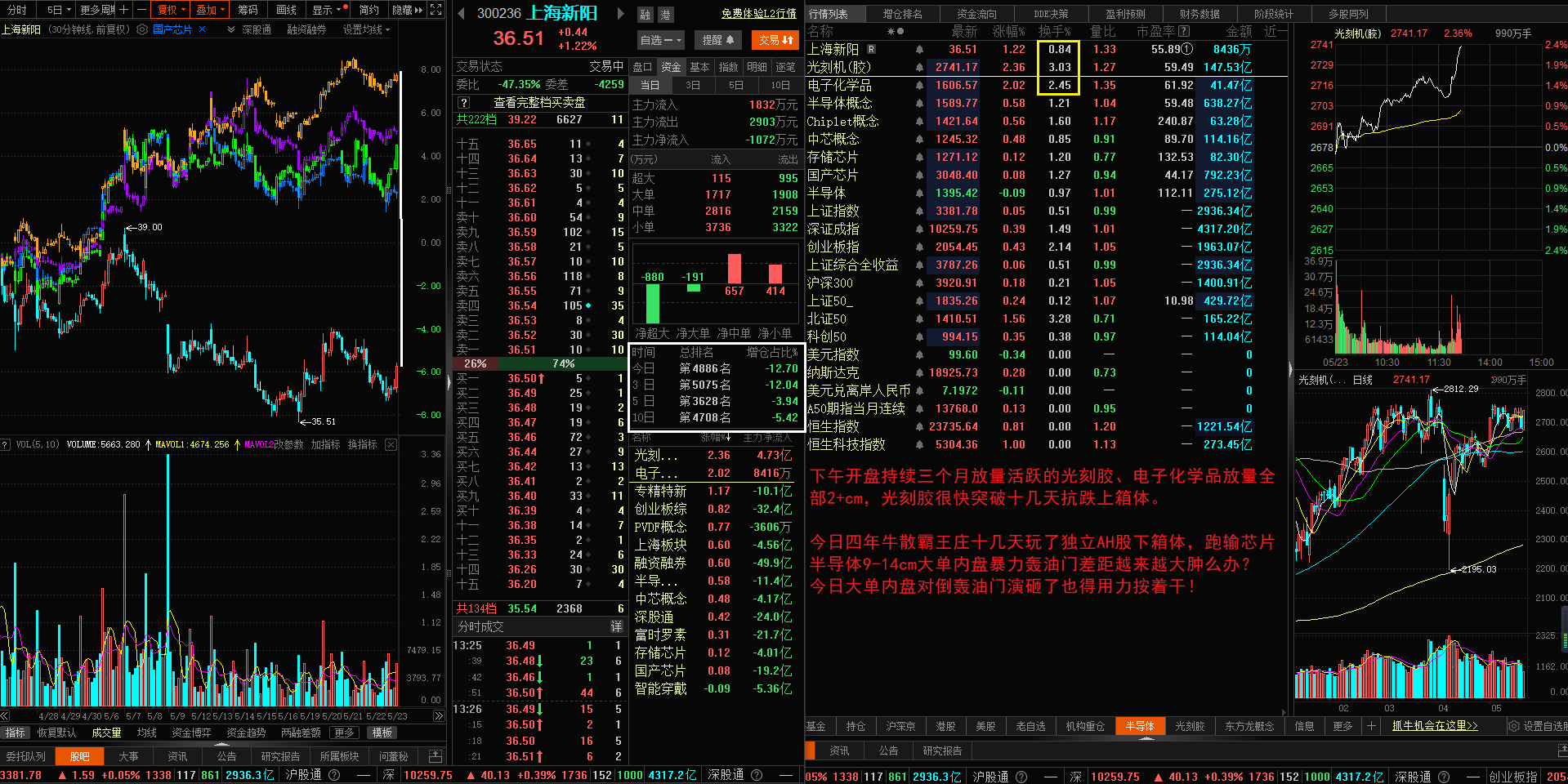Image resolution: width=1568 pixels, height=784 pixels.
Task: Open the 模板 template button
Action: [382, 733]
